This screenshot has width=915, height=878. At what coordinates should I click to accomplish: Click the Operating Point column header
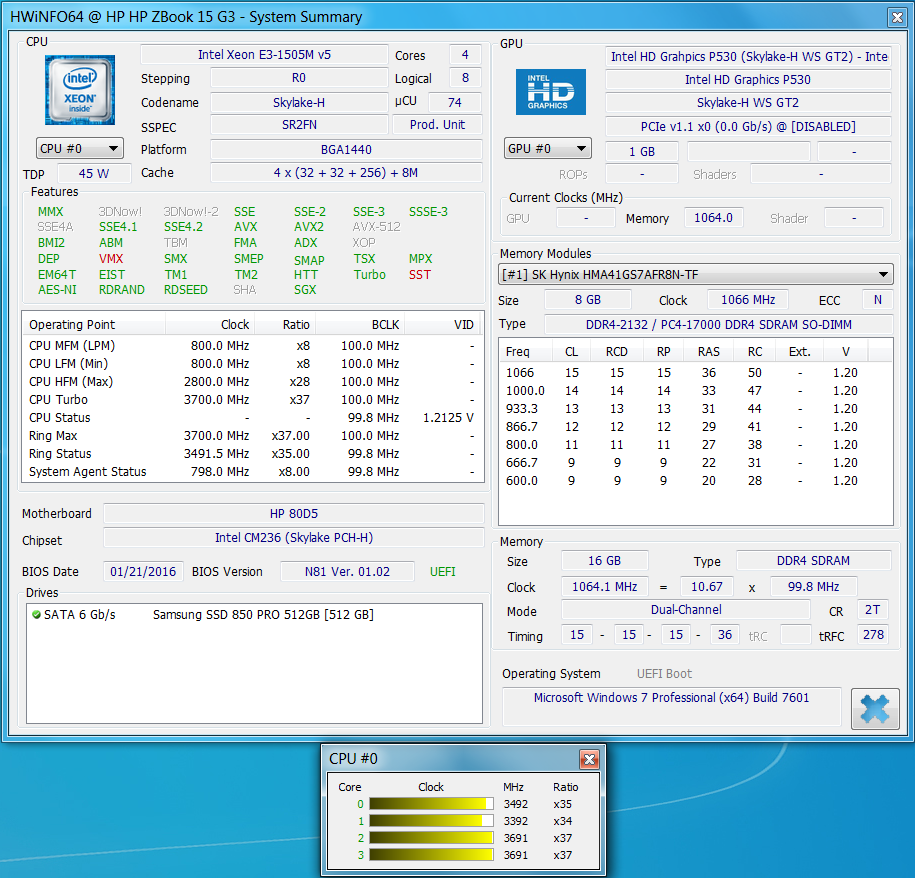pos(94,324)
